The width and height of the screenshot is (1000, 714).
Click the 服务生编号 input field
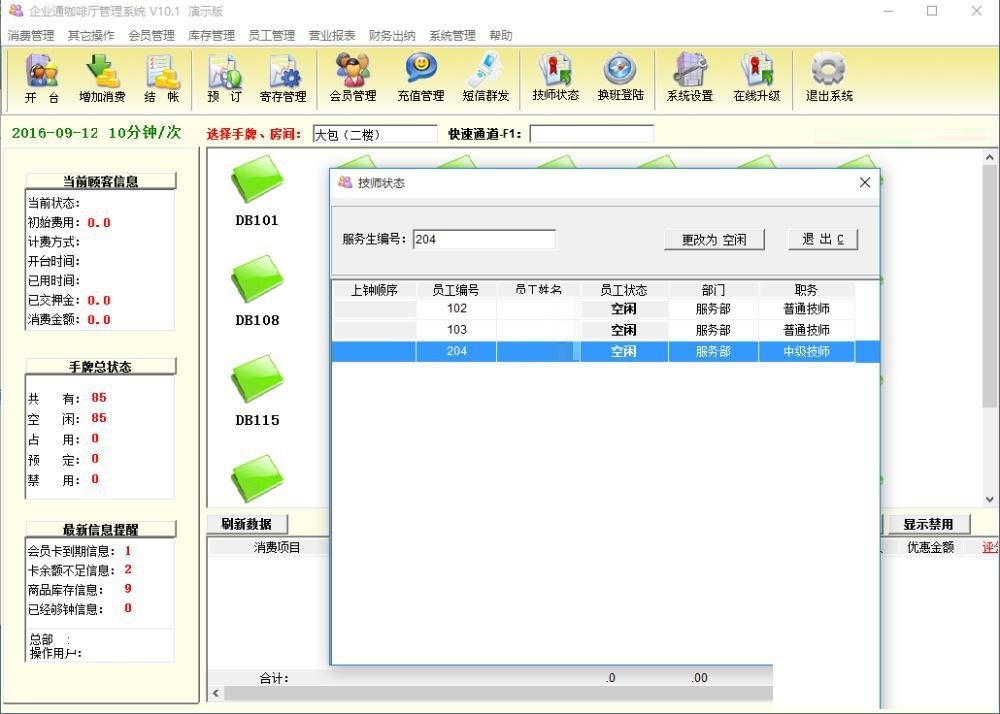coord(484,239)
